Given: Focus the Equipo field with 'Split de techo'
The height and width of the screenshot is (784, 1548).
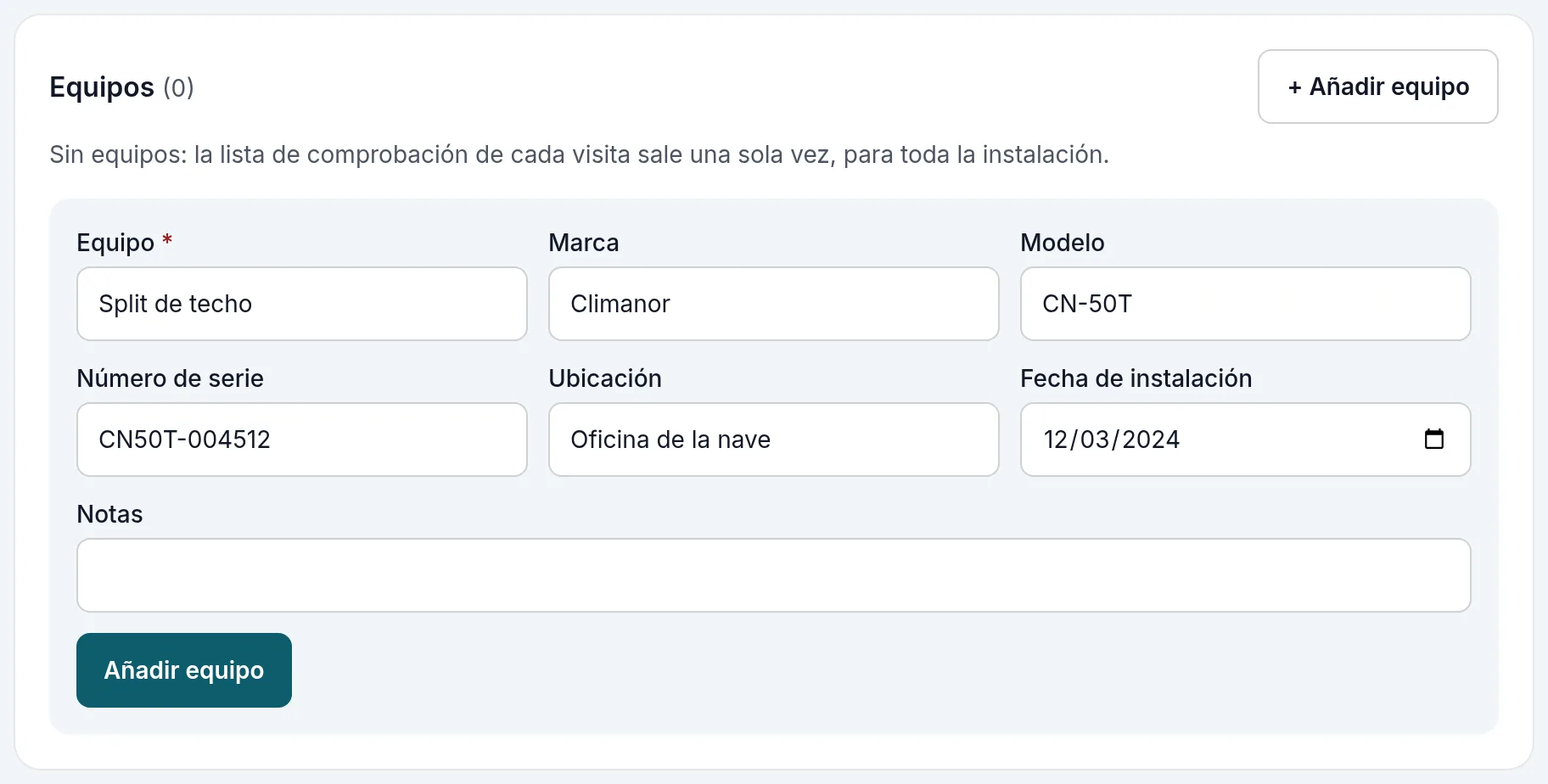Looking at the screenshot, I should pos(302,304).
